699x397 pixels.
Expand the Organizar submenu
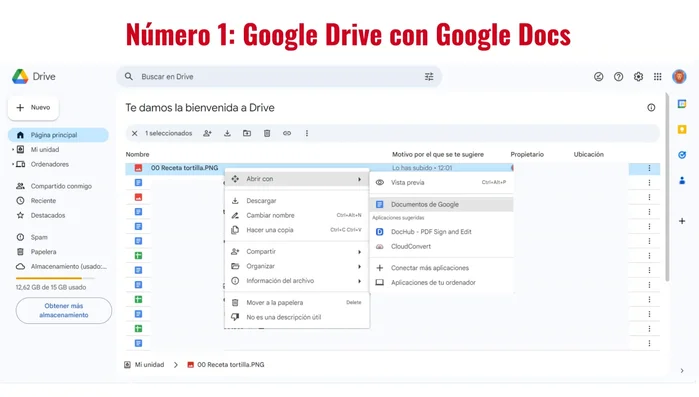(x=297, y=266)
